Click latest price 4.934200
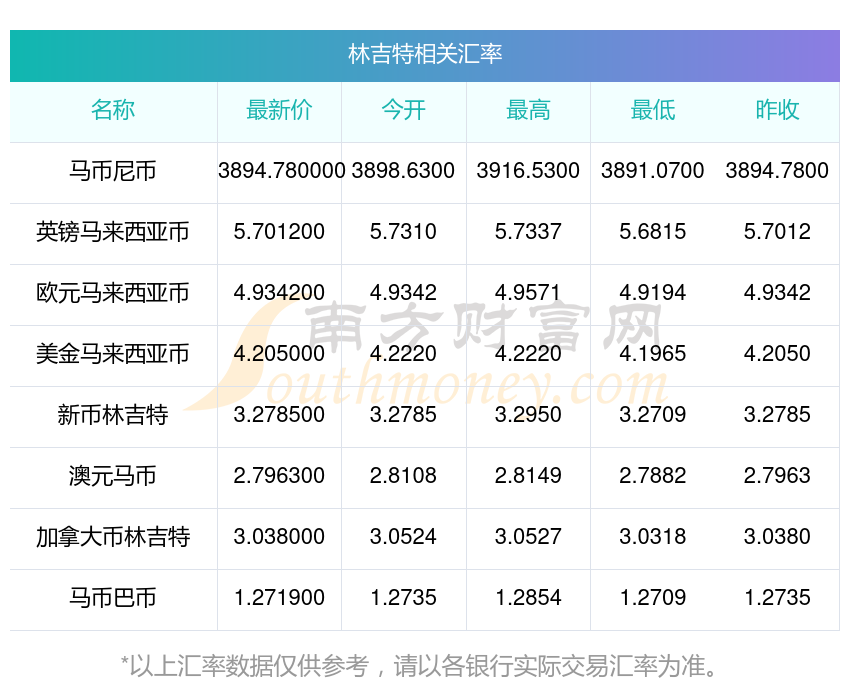The image size is (850, 698). click(x=279, y=293)
